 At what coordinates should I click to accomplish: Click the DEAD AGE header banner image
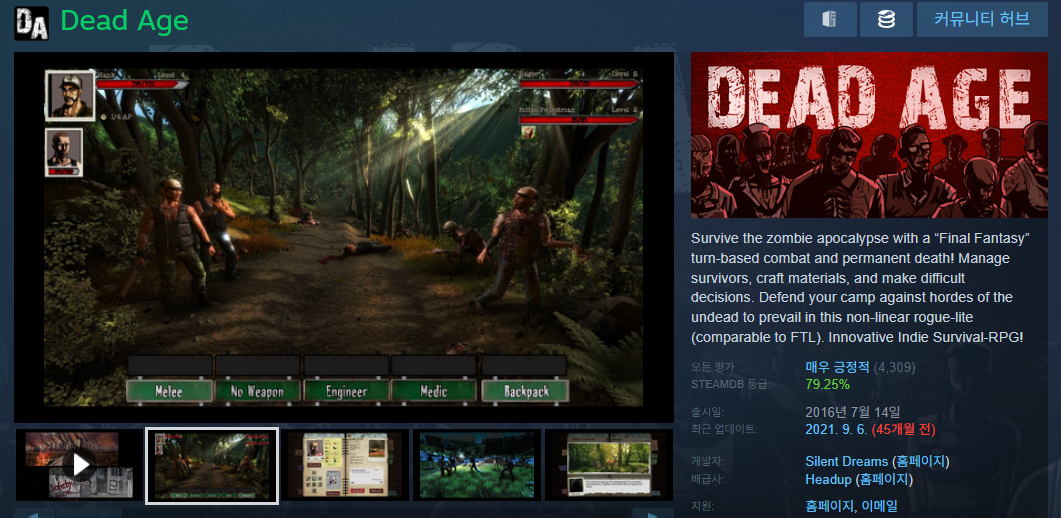869,135
